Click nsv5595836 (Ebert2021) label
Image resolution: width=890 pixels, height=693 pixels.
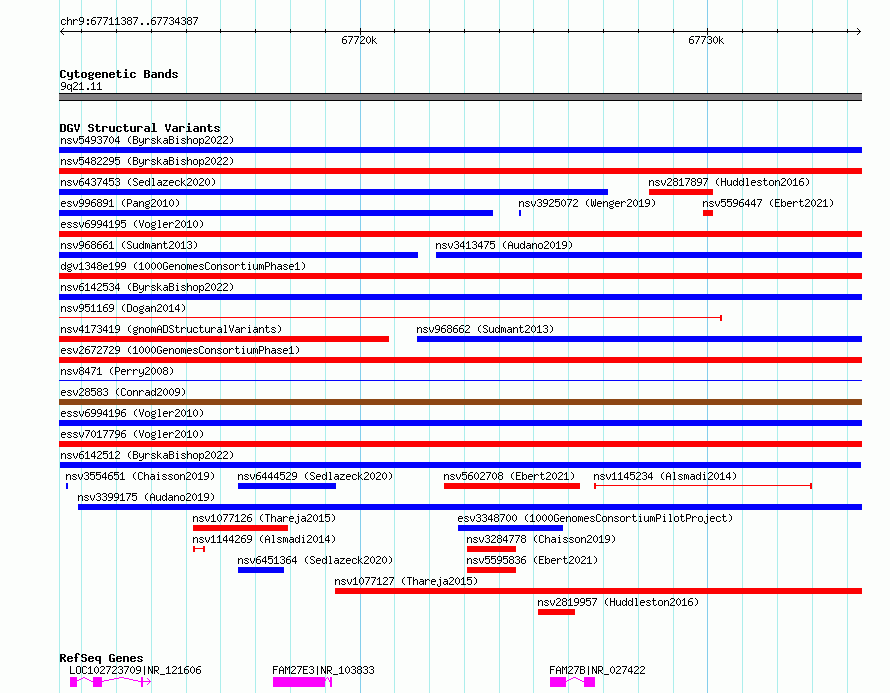coord(532,560)
